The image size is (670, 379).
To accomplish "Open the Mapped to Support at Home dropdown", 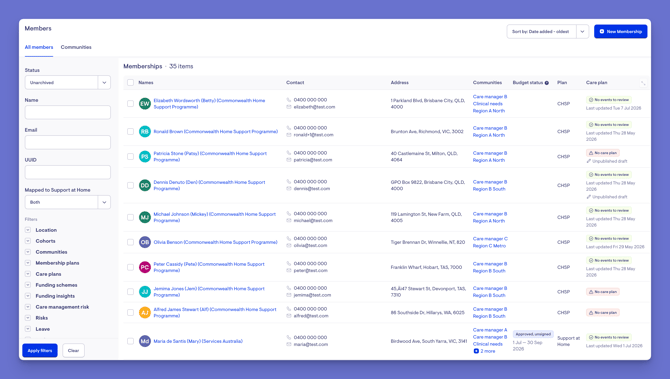I will (x=68, y=202).
